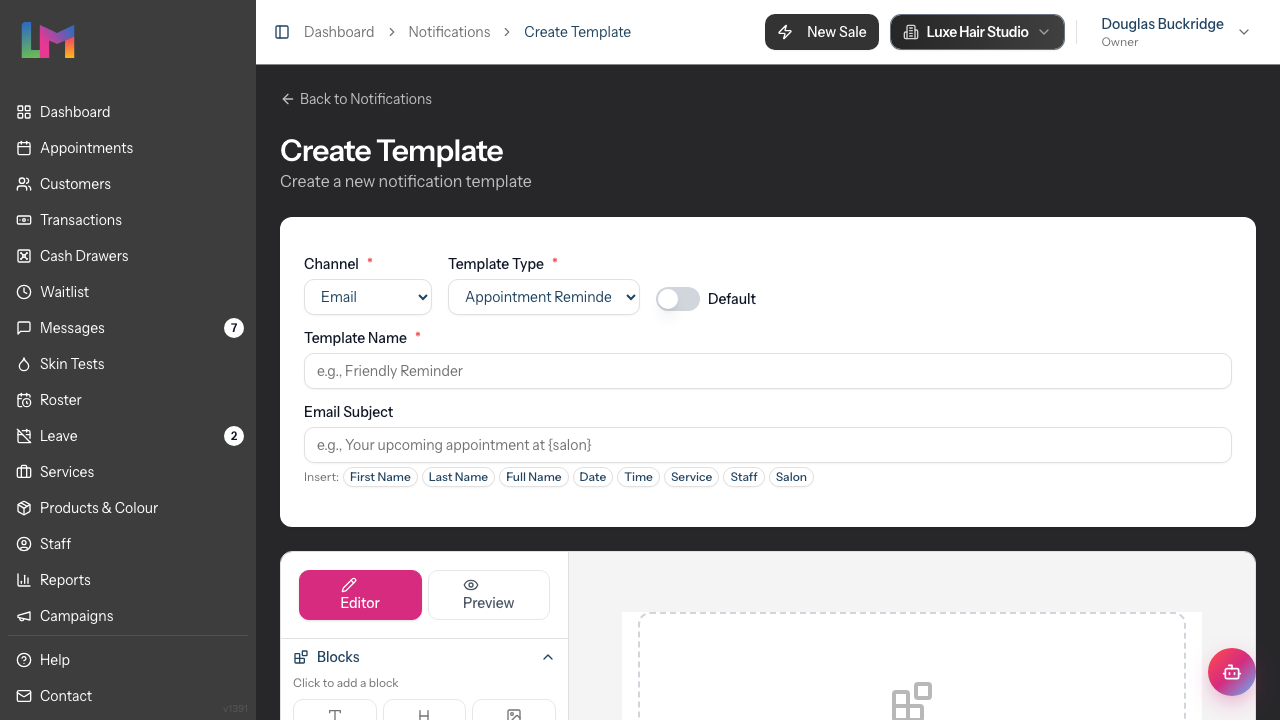1280x720 pixels.
Task: Switch to the Preview tab
Action: 489,595
